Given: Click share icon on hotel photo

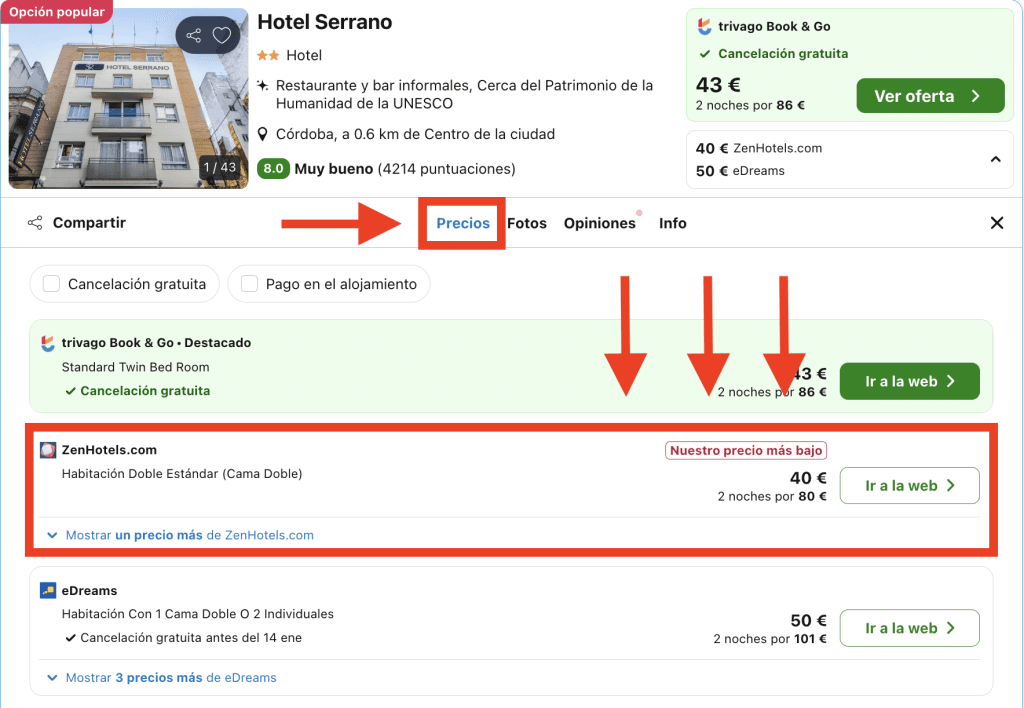Looking at the screenshot, I should coord(194,36).
